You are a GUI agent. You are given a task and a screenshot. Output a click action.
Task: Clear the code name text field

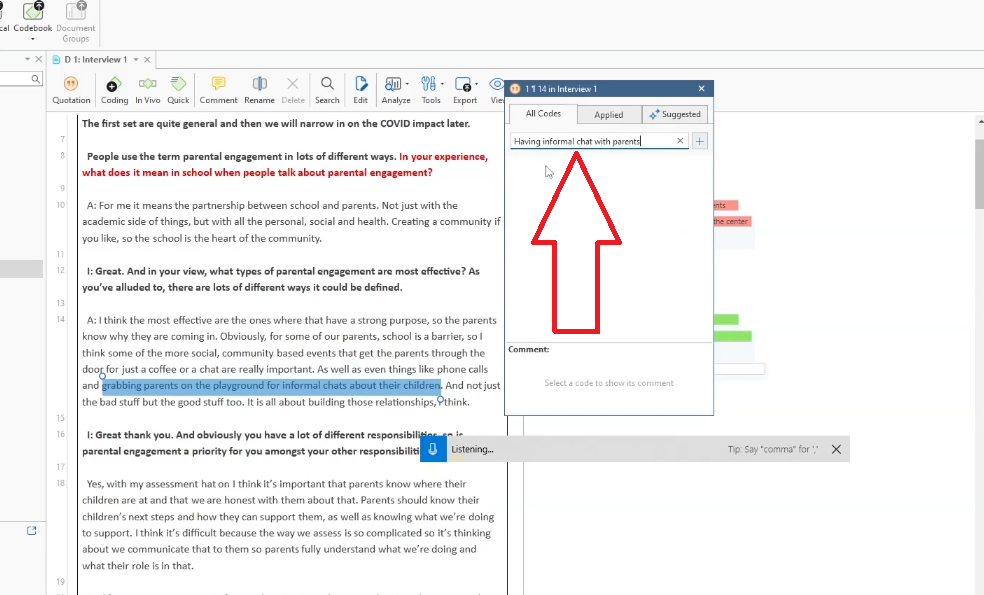(x=681, y=141)
